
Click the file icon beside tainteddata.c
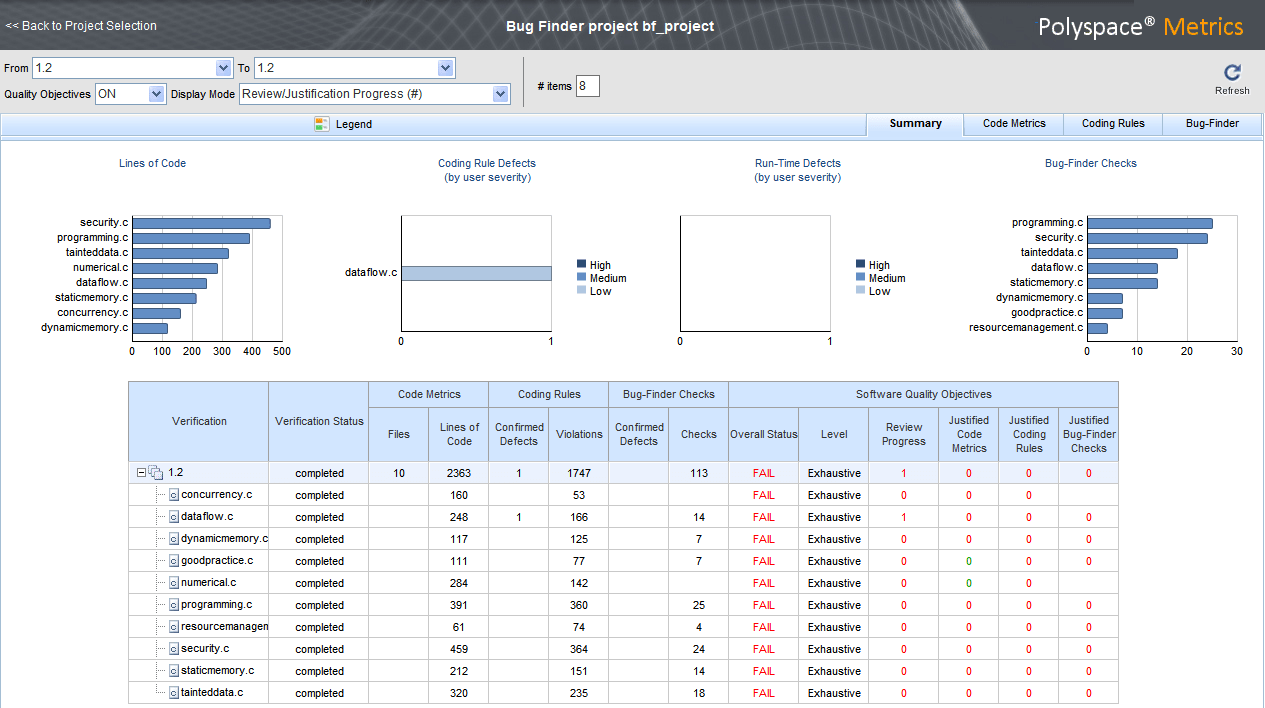point(173,693)
